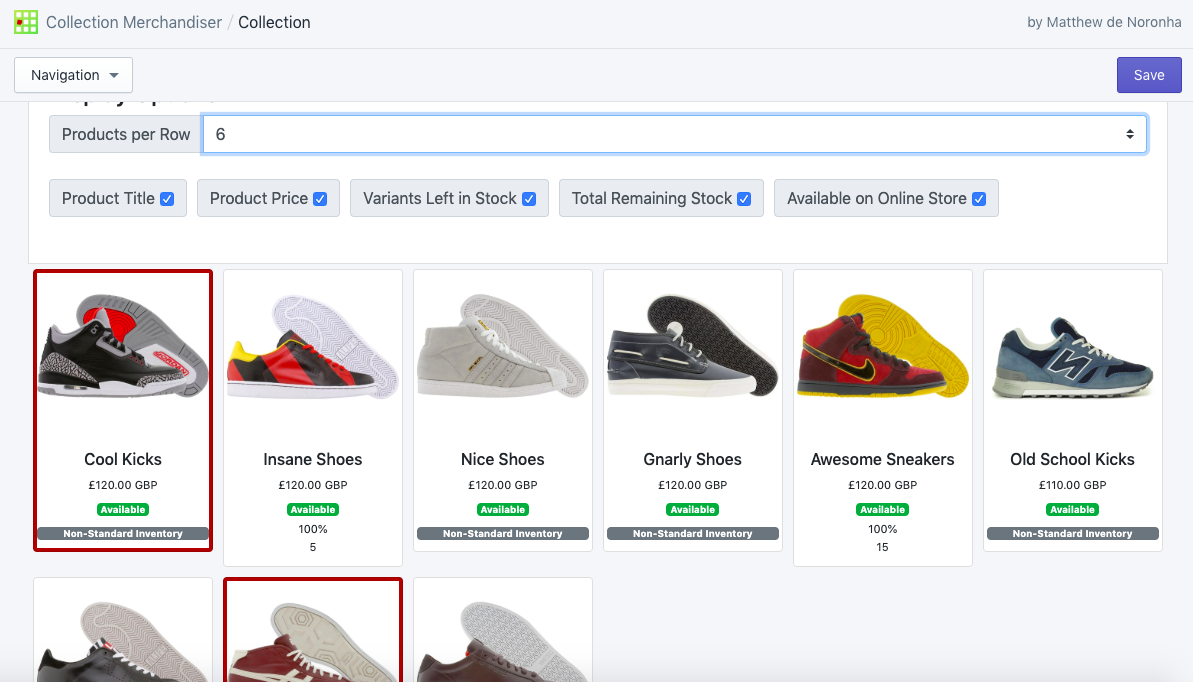Click the Nice Shoes product title

point(503,459)
